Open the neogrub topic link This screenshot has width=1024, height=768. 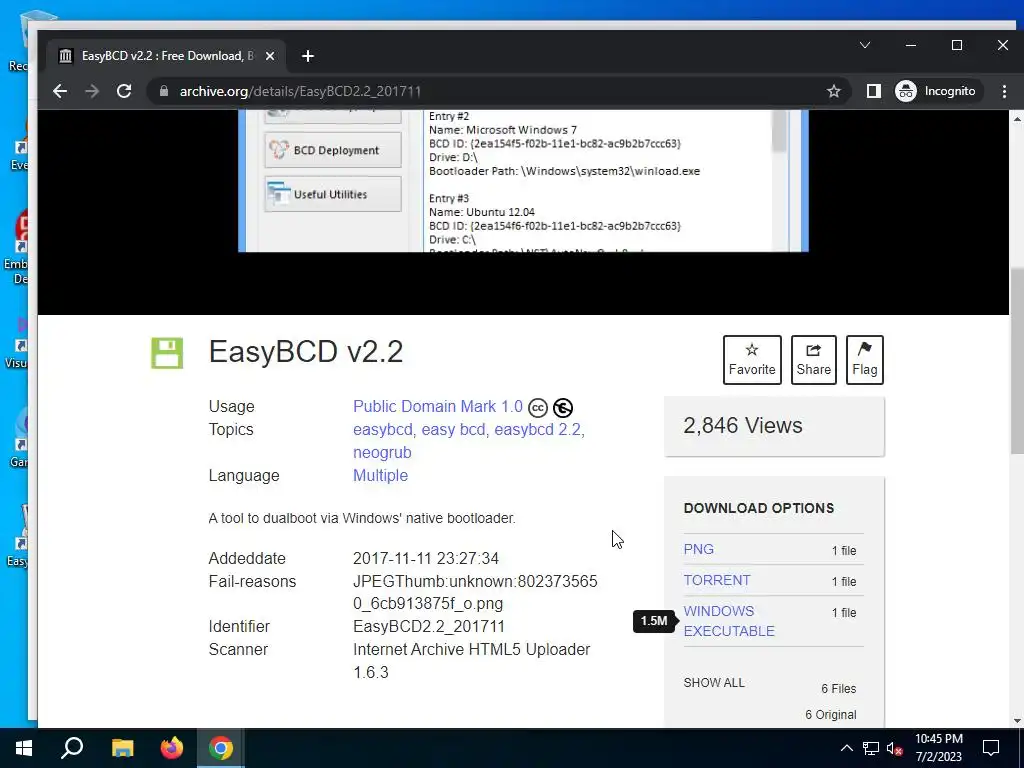click(x=382, y=453)
